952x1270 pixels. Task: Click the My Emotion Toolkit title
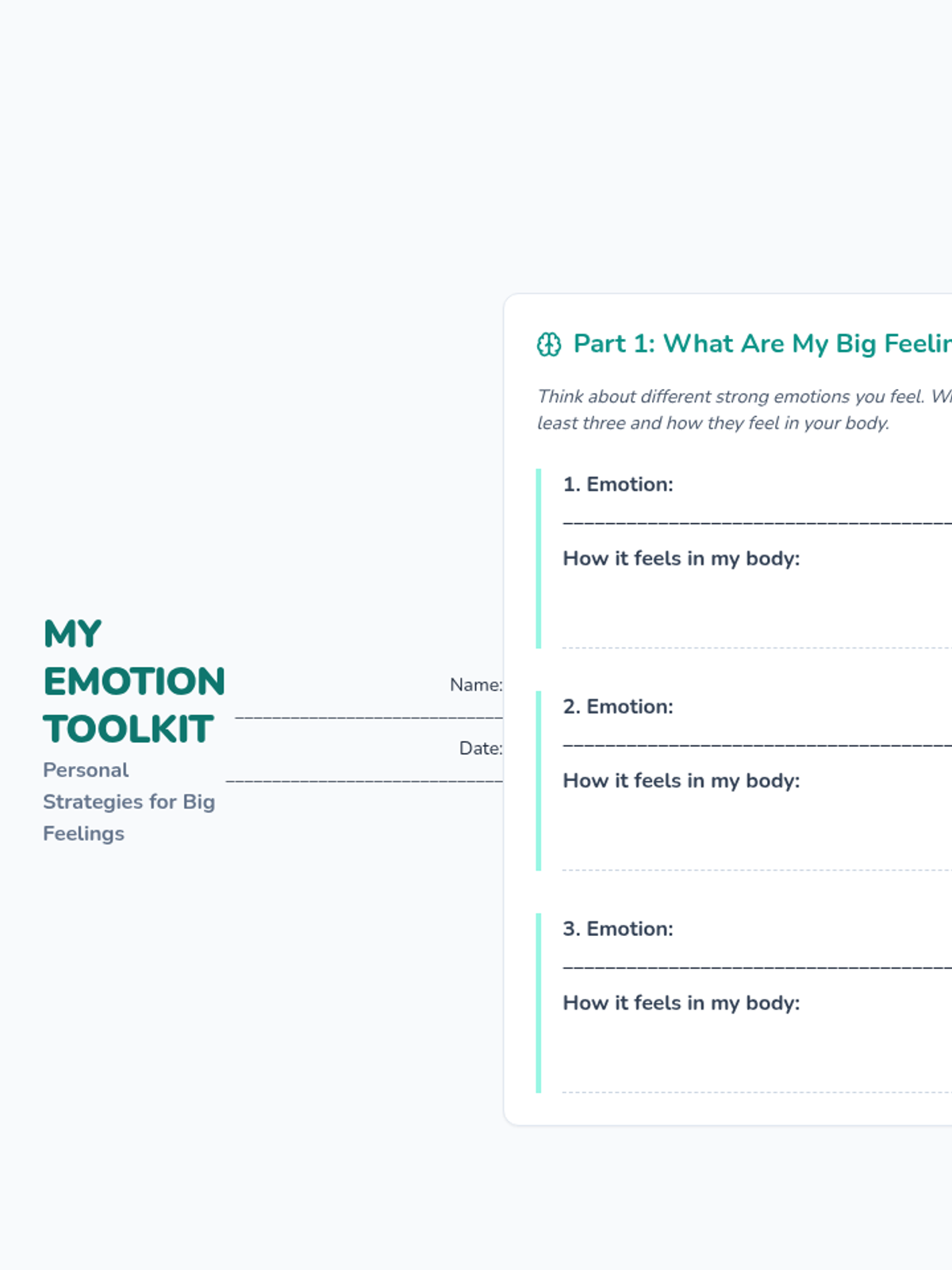(133, 682)
